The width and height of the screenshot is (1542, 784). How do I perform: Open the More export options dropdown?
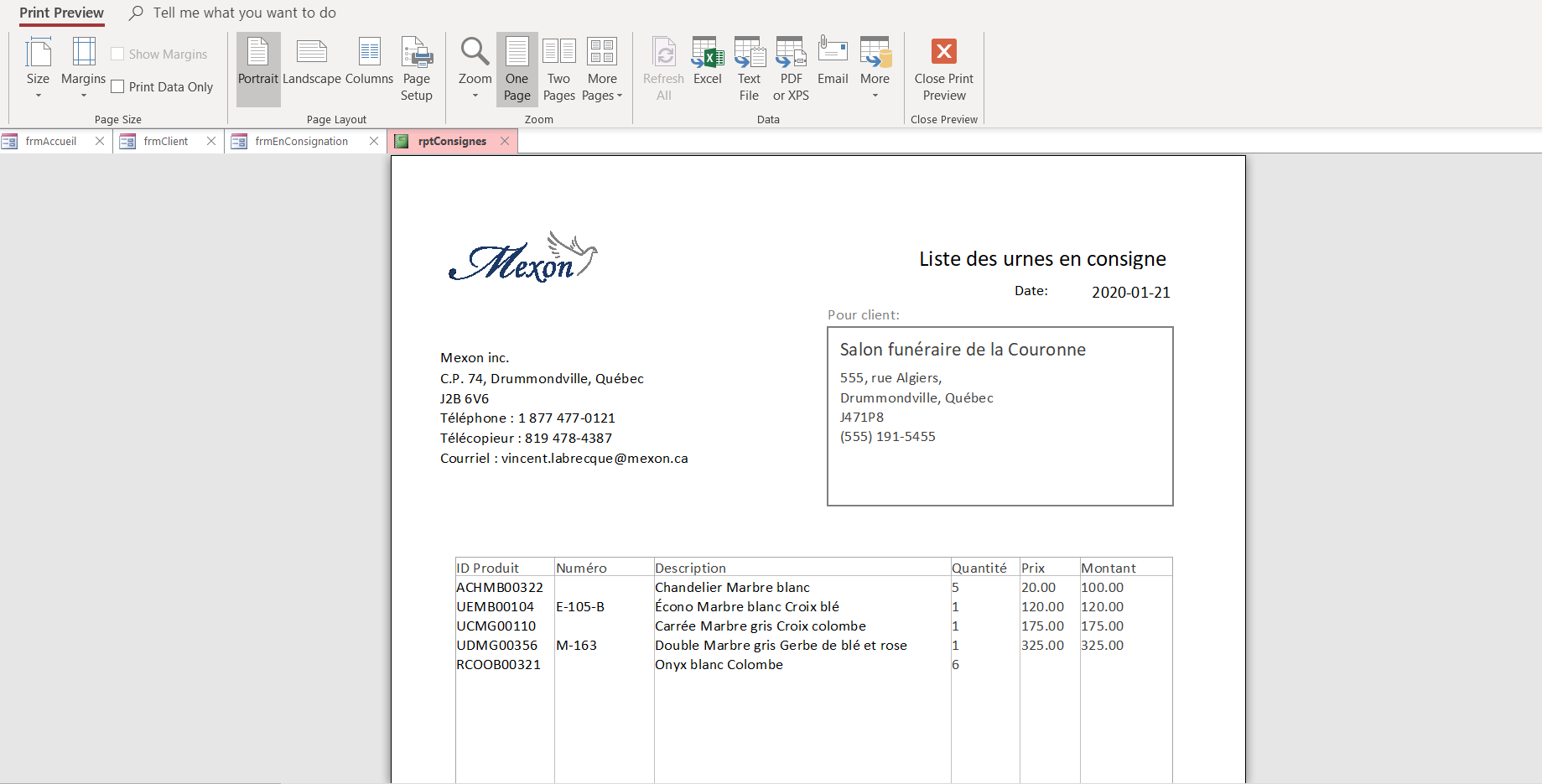[875, 69]
